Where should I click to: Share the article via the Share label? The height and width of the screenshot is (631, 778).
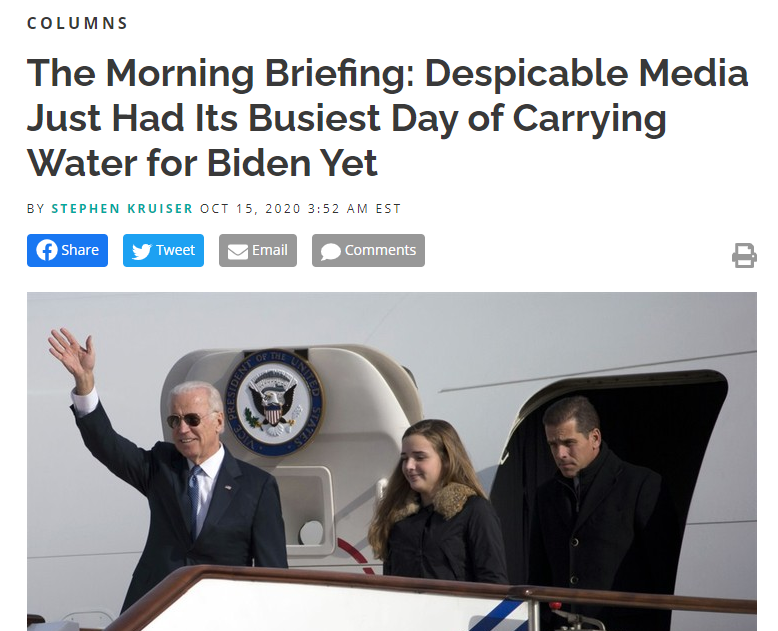(x=80, y=250)
